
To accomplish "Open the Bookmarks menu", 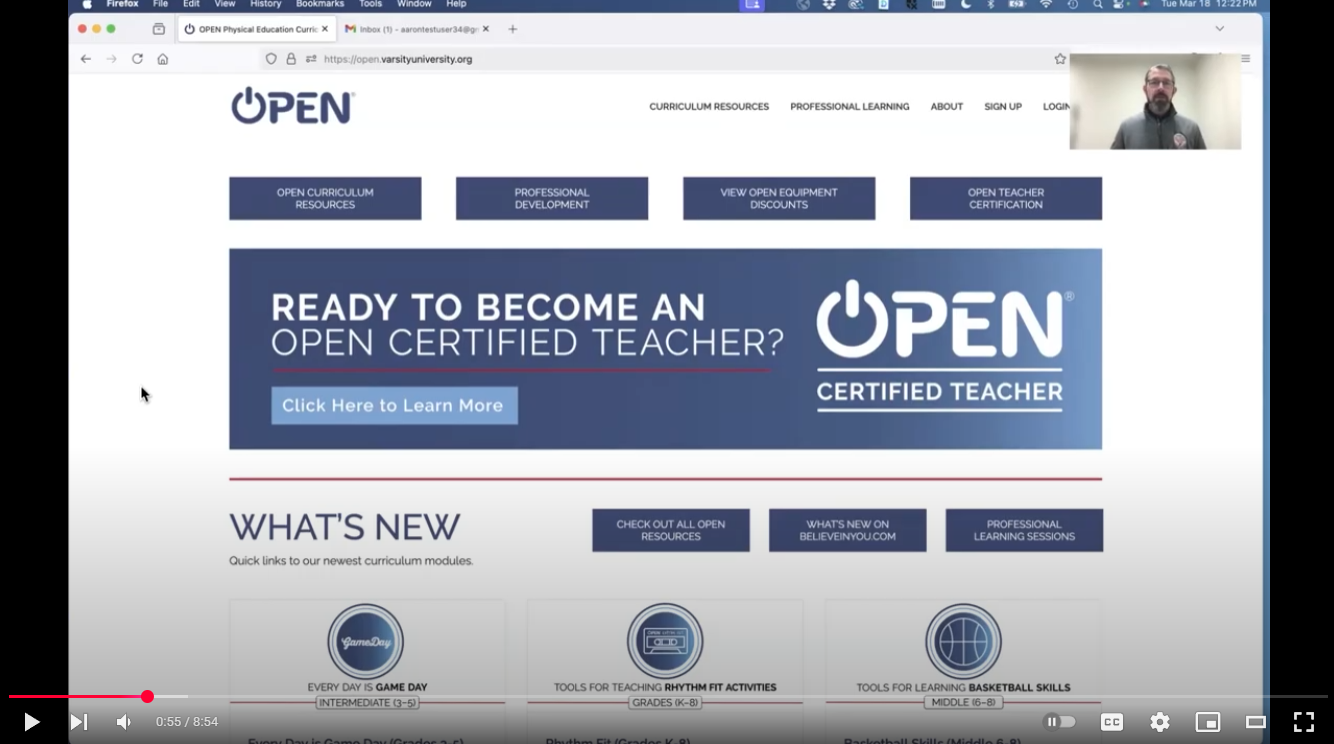I will pos(320,5).
